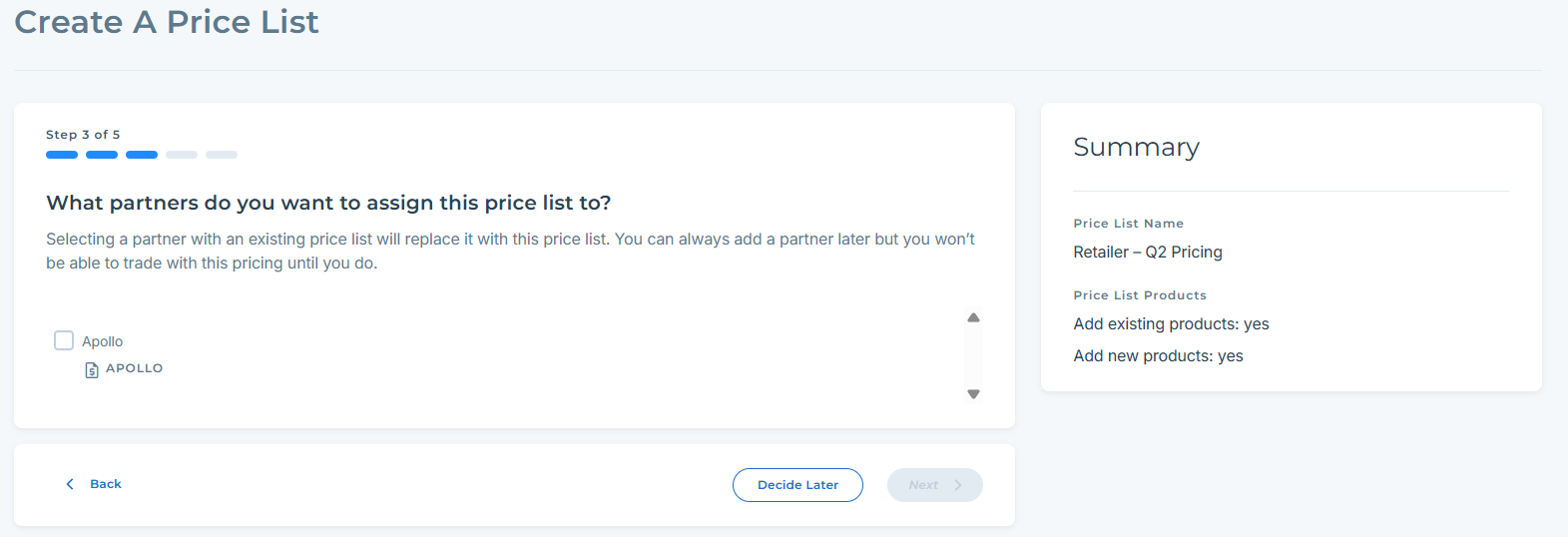Click the partner list scrollbar track
The height and width of the screenshot is (537, 1568).
point(973,356)
